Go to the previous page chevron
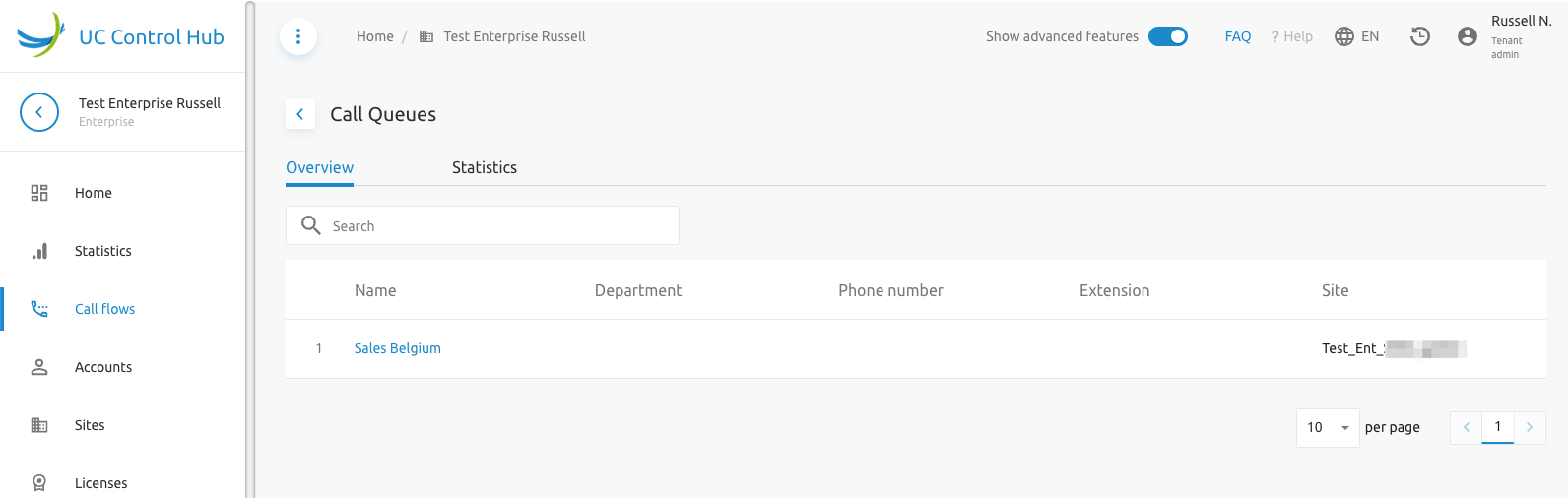This screenshot has width=1568, height=498. click(x=1466, y=427)
